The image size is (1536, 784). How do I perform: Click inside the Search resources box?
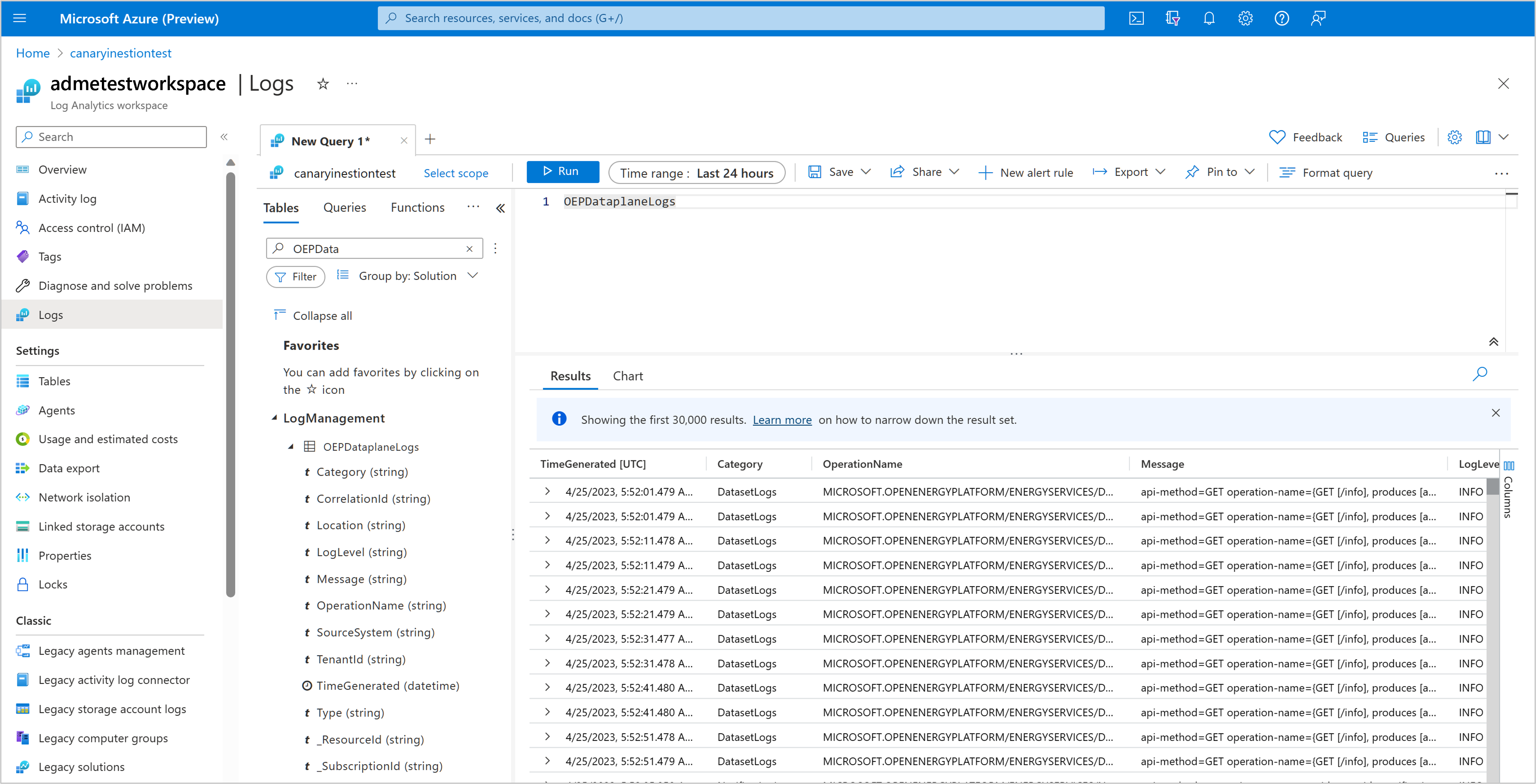[x=741, y=18]
